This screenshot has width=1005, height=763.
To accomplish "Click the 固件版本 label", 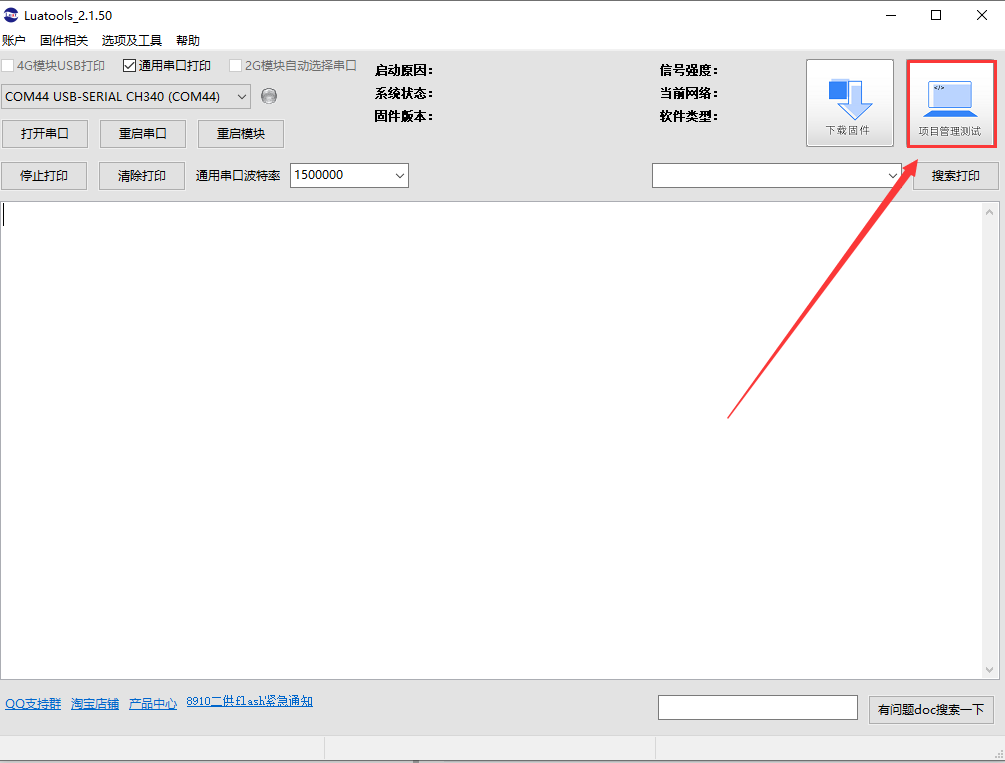I will 404,116.
